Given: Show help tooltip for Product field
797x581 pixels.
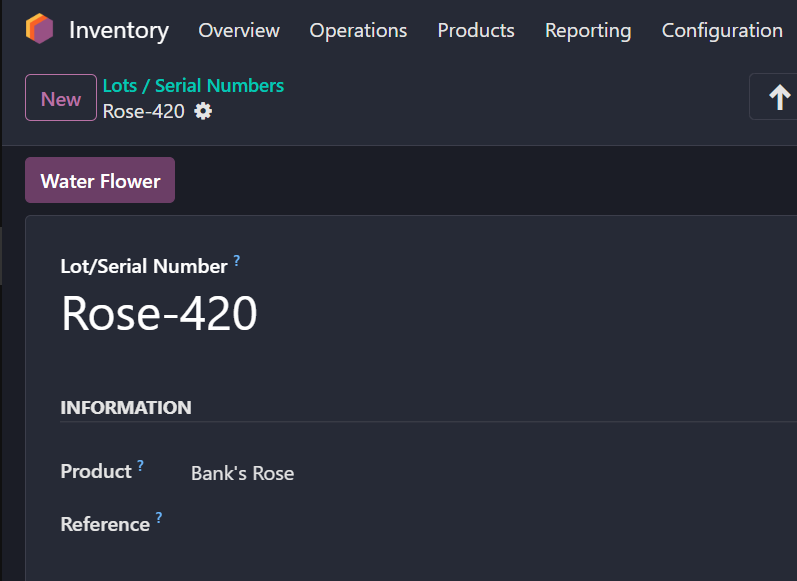Looking at the screenshot, I should [x=141, y=465].
